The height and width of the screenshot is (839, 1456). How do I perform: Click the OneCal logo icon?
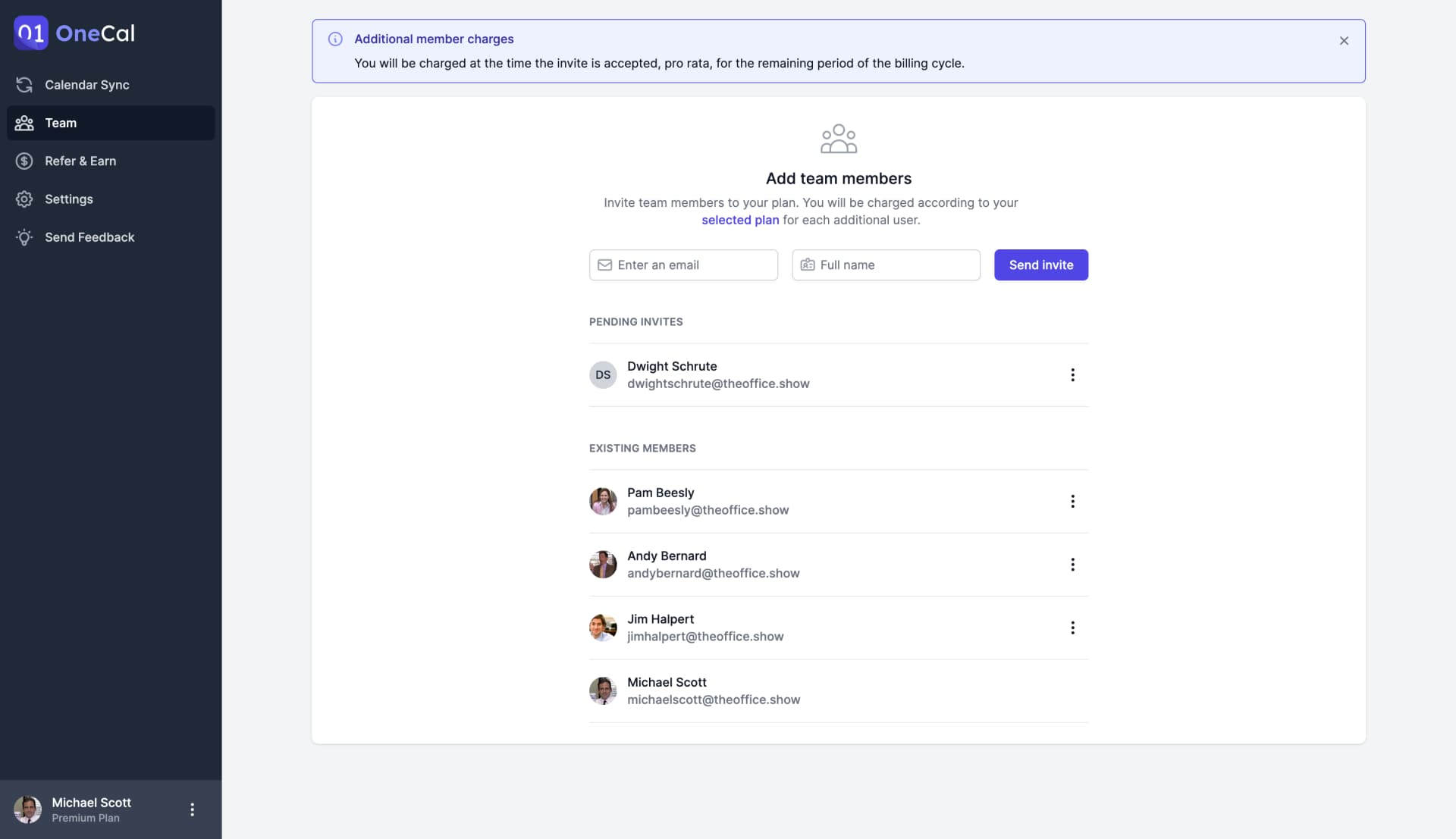click(x=31, y=33)
